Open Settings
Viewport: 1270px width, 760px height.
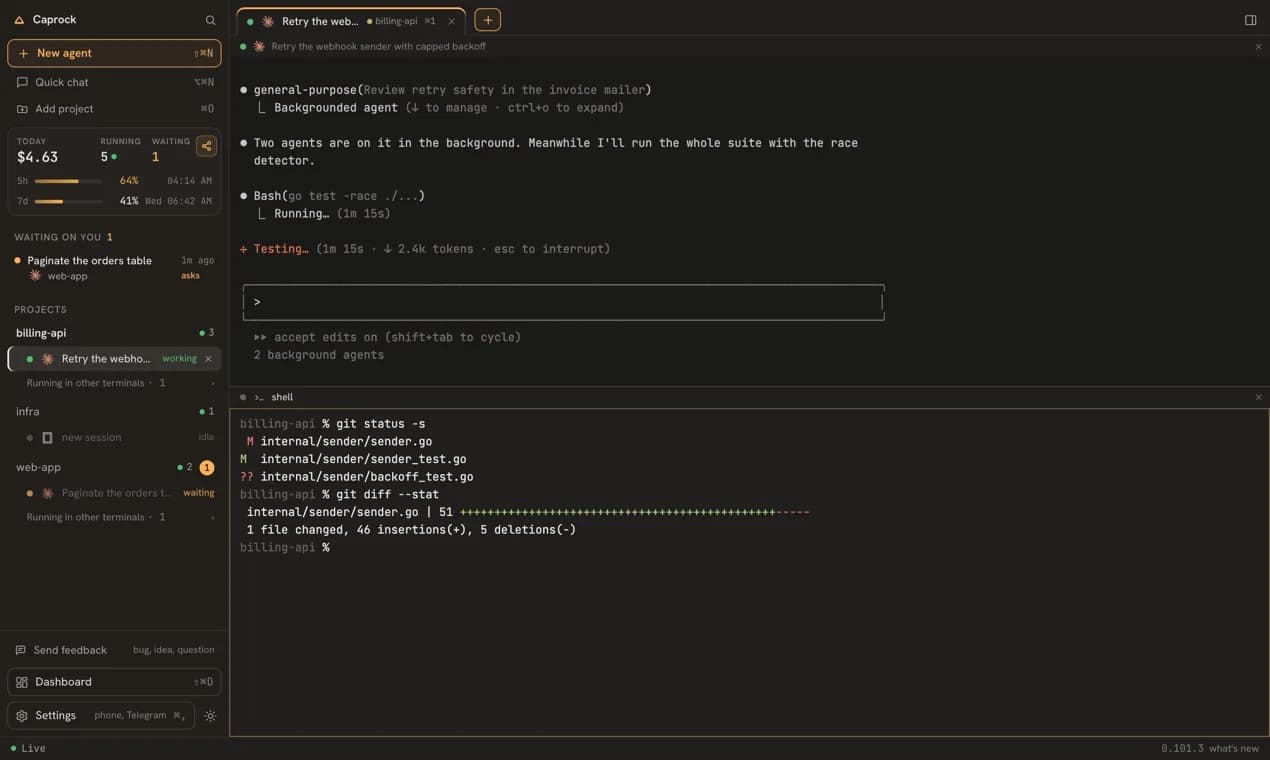point(101,716)
